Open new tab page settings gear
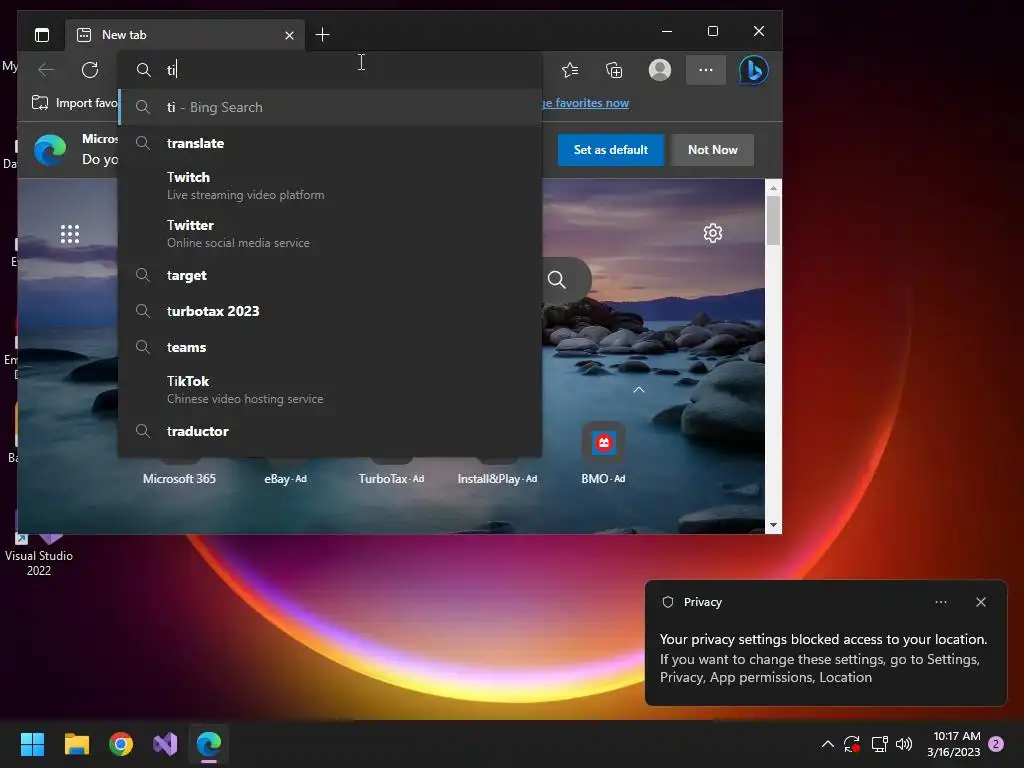This screenshot has height=768, width=1024. [x=712, y=233]
